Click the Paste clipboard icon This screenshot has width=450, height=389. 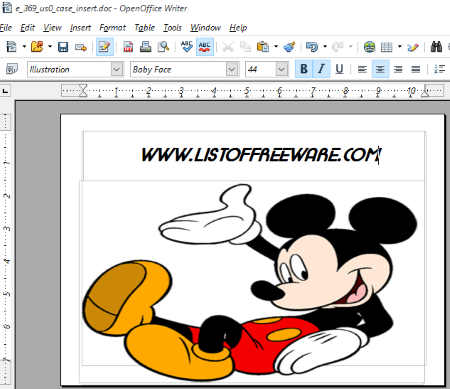263,47
